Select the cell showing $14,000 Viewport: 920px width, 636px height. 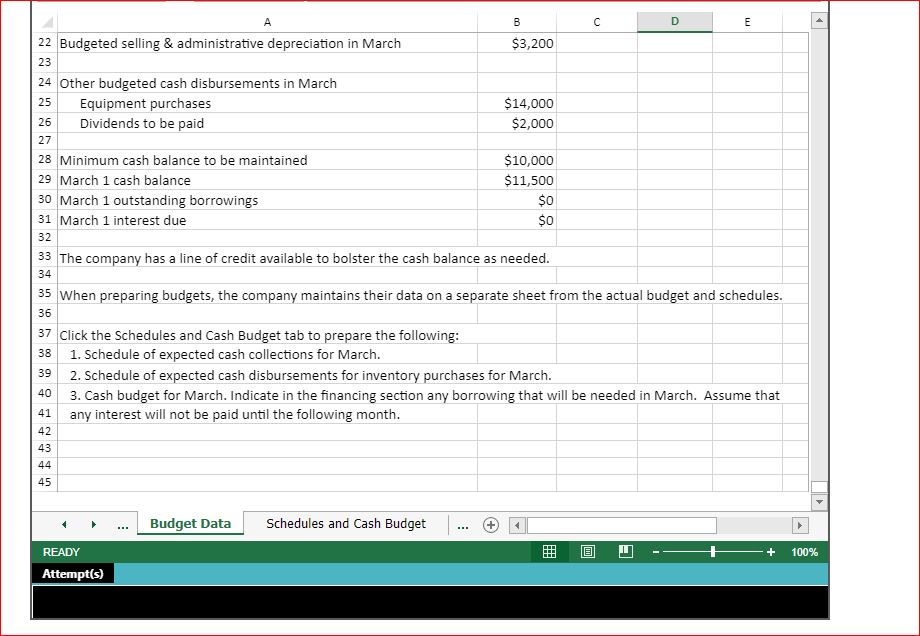(516, 103)
